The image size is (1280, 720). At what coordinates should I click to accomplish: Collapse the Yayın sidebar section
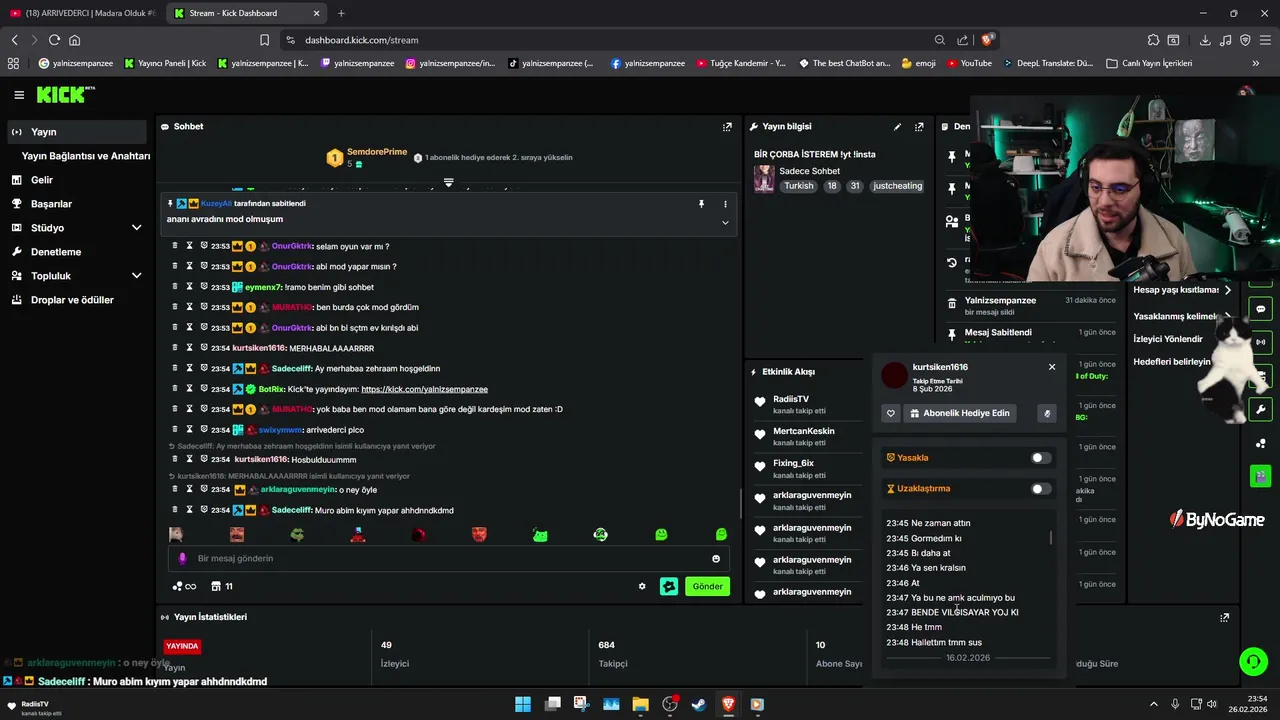pos(78,132)
